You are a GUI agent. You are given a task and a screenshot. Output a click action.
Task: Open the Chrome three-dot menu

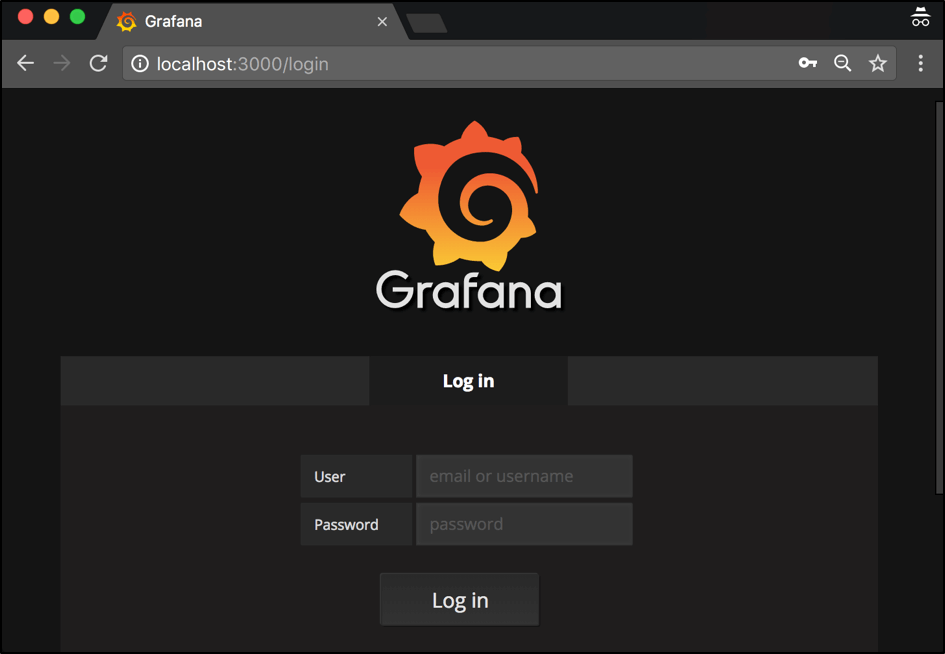click(920, 63)
